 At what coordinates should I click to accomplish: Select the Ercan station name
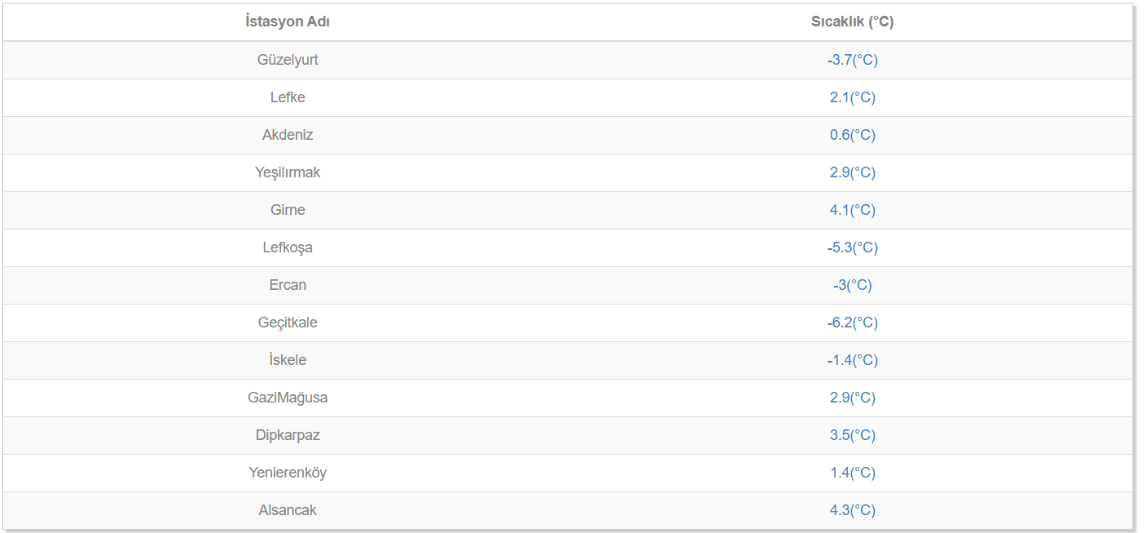click(287, 285)
